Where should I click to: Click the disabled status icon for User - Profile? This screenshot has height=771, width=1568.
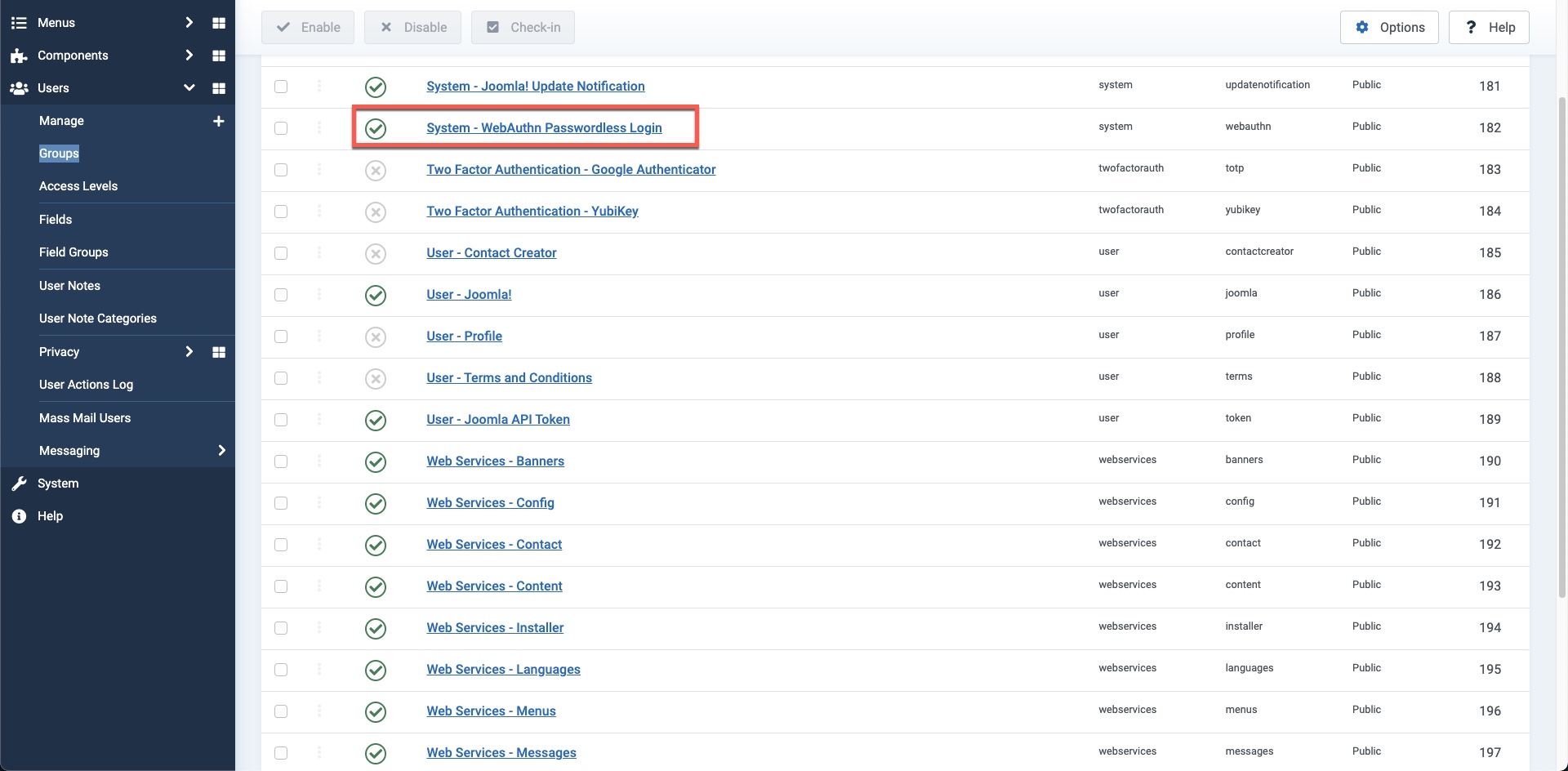click(x=375, y=337)
